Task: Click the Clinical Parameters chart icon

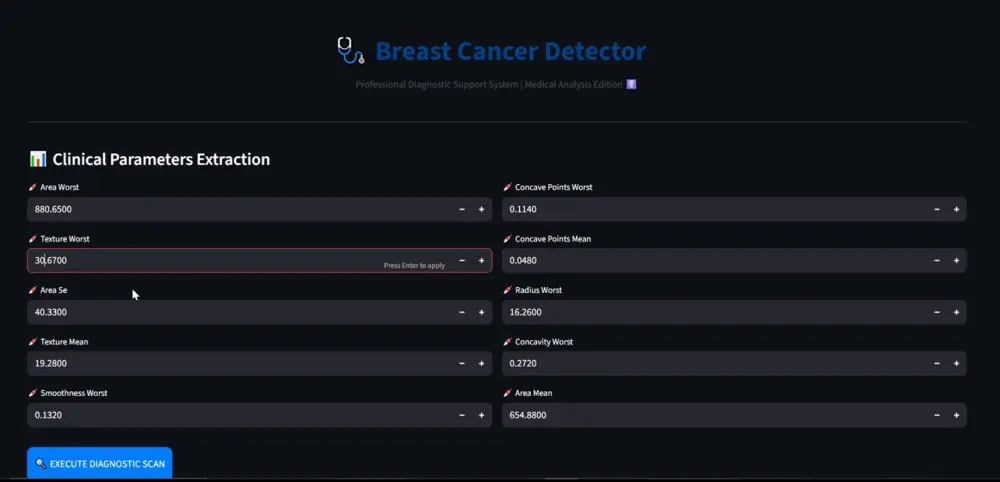Action: point(38,159)
